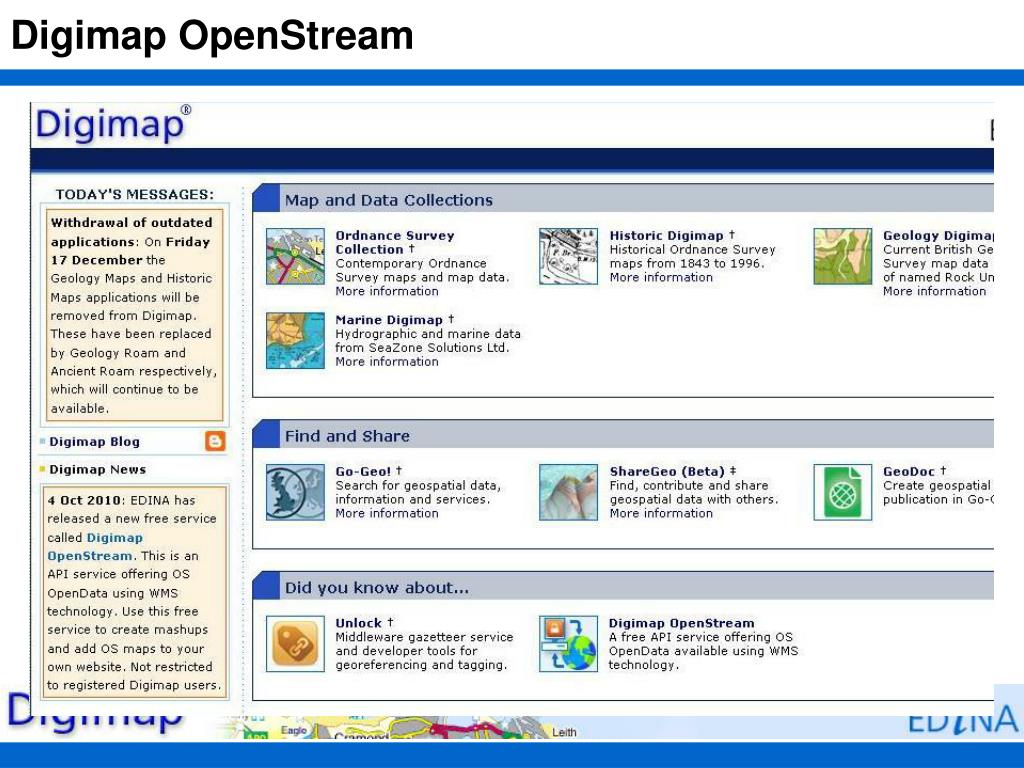The height and width of the screenshot is (768, 1024).
Task: Open the Digimap OpenStream globe icon
Action: click(x=568, y=644)
